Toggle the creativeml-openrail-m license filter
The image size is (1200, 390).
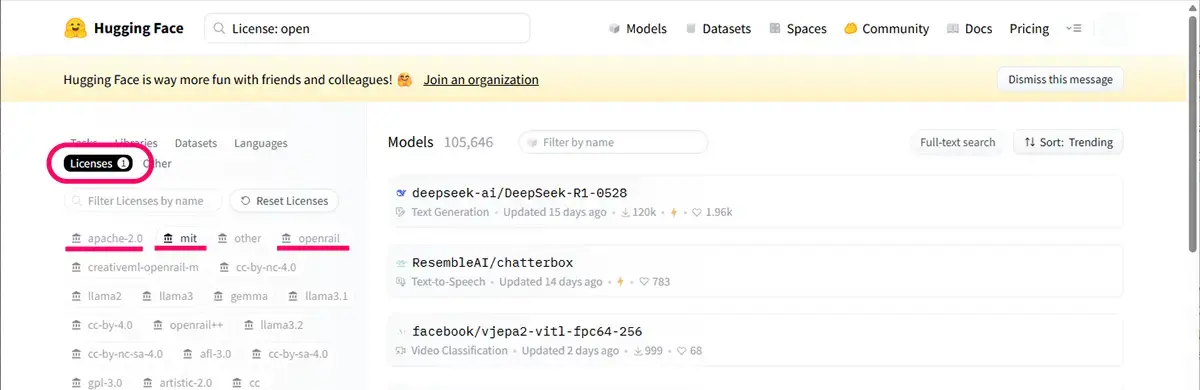tap(135, 267)
